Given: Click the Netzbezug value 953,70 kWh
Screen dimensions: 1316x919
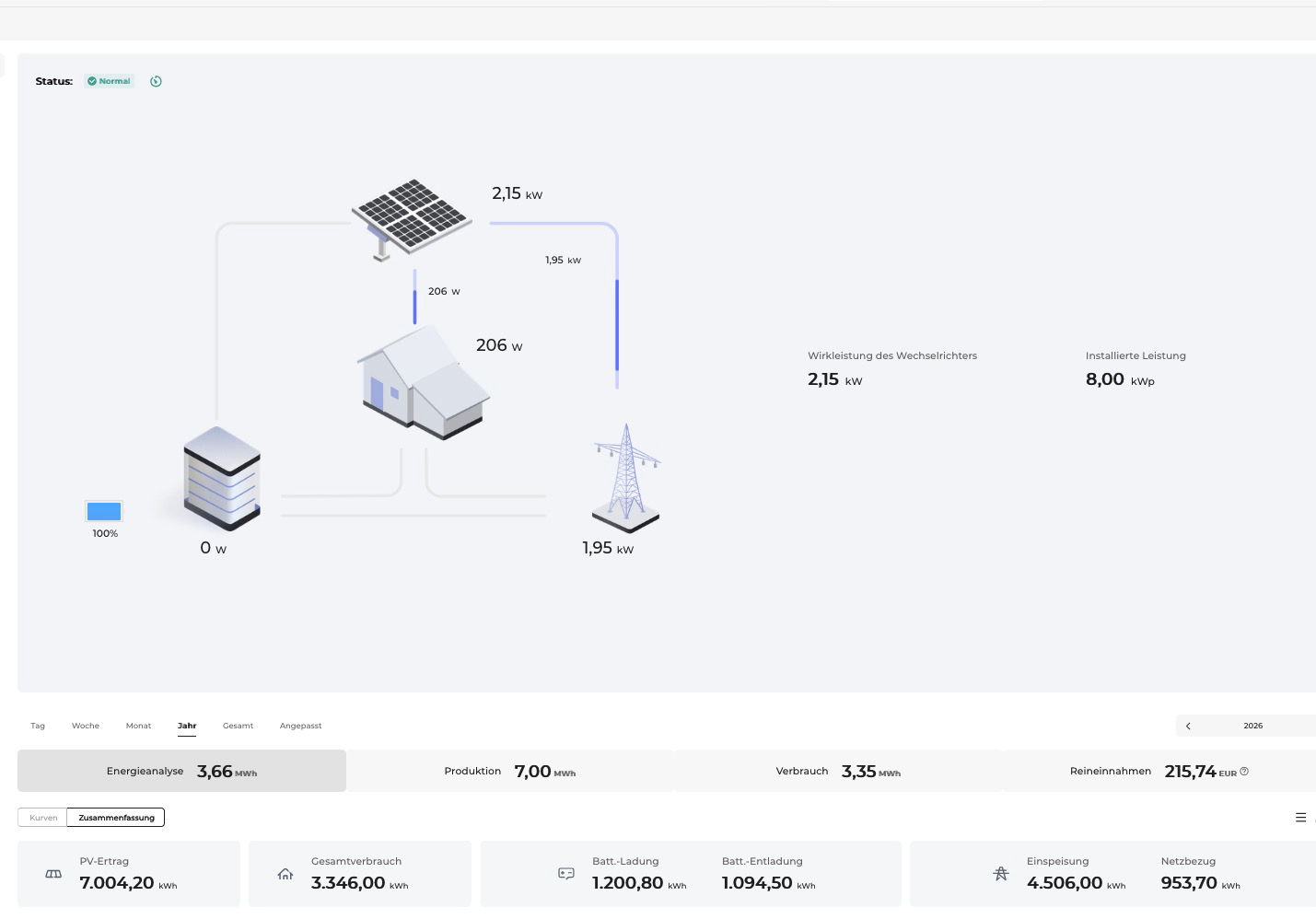Looking at the screenshot, I should [x=1200, y=883].
